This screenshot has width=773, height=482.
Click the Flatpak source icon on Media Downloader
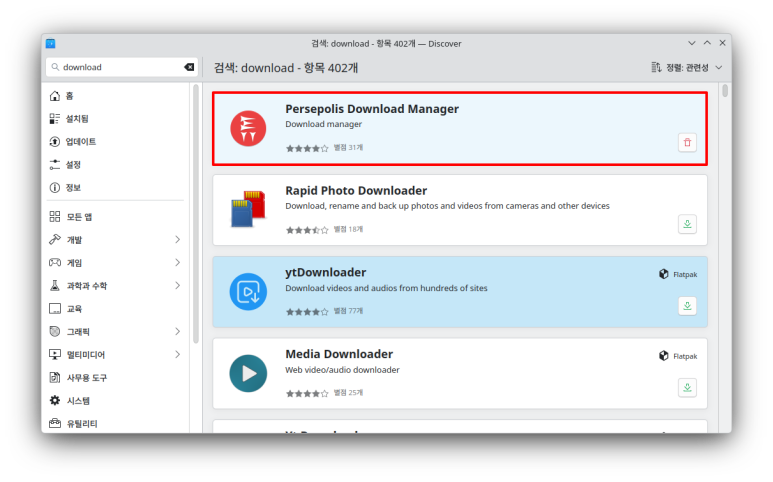[664, 356]
